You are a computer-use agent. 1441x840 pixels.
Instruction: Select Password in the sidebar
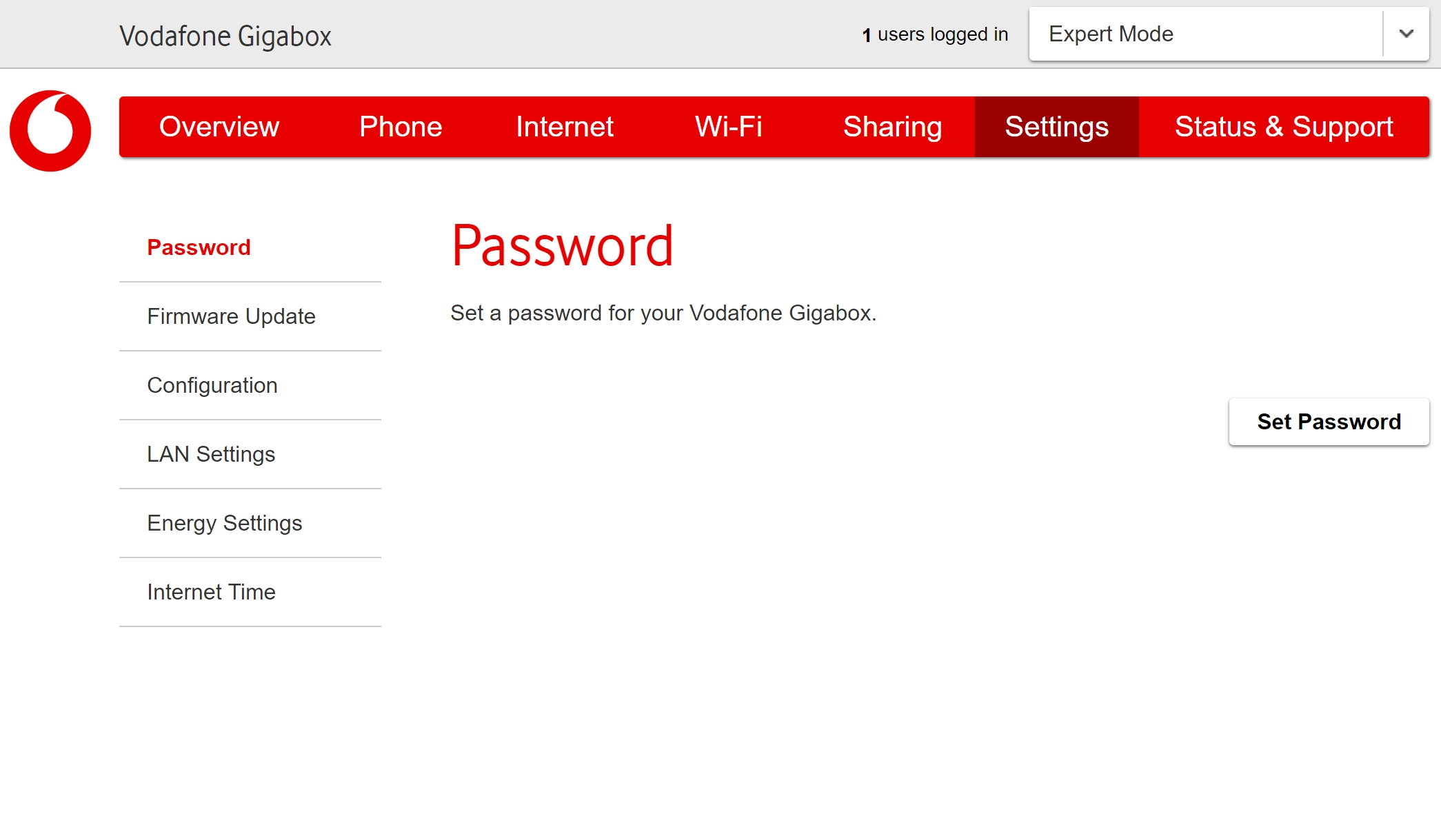250,247
